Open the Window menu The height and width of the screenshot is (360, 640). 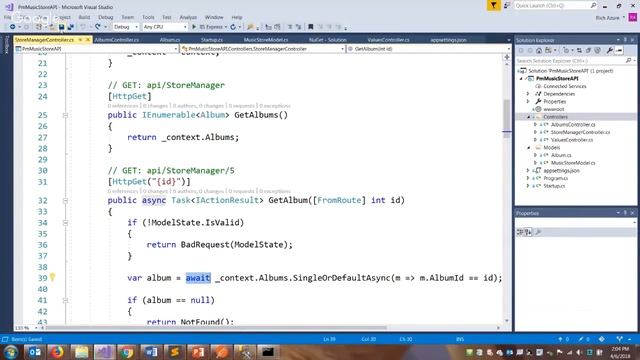(x=214, y=17)
